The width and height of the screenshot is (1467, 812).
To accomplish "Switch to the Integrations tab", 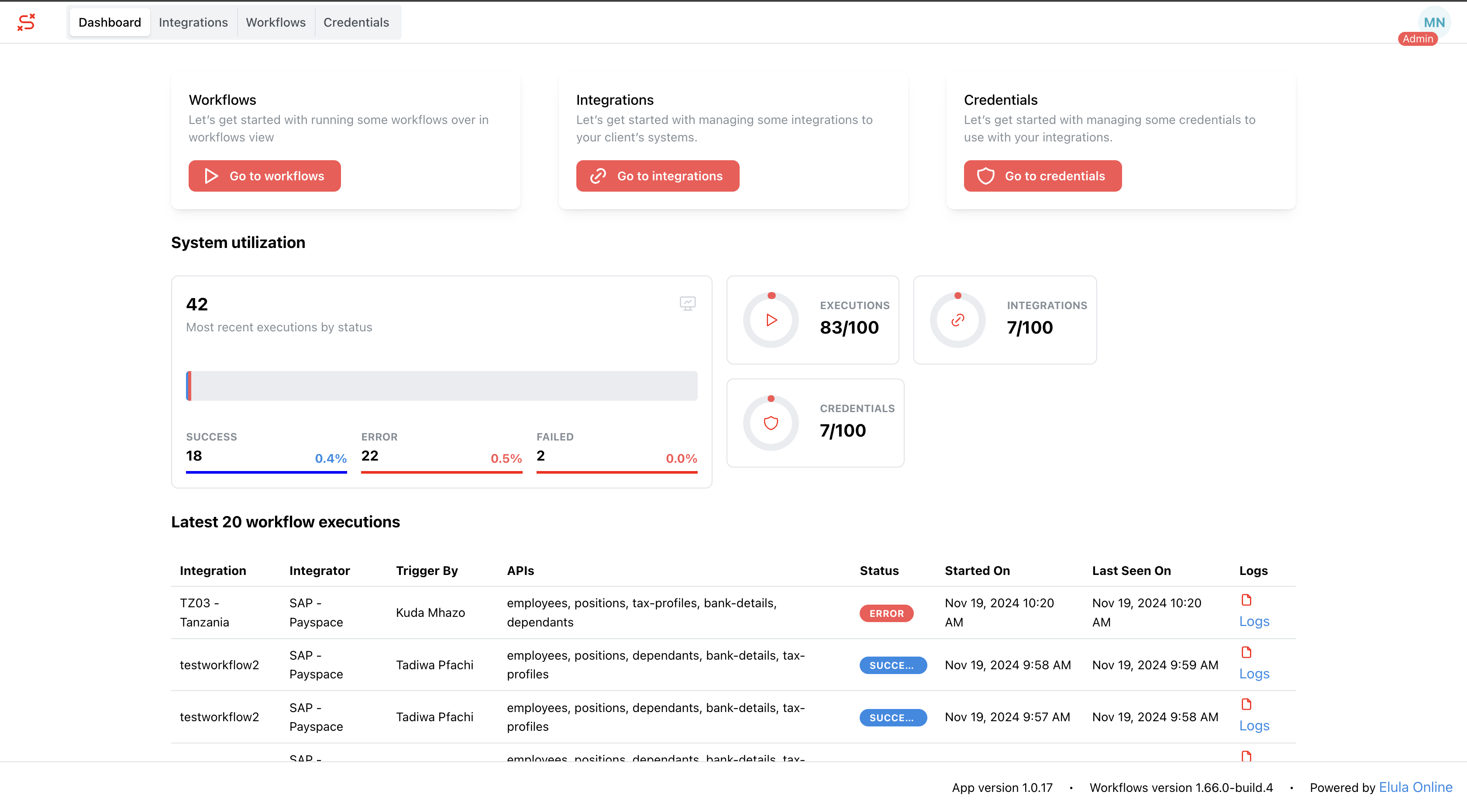I will tap(193, 22).
